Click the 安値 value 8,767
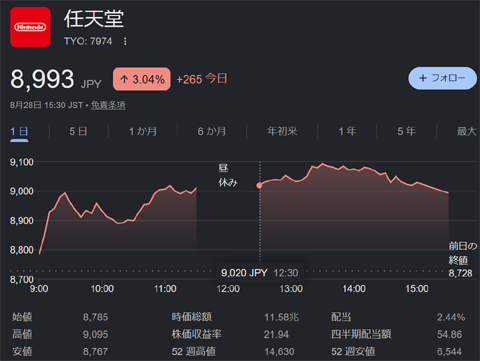The image size is (480, 361). (x=95, y=352)
